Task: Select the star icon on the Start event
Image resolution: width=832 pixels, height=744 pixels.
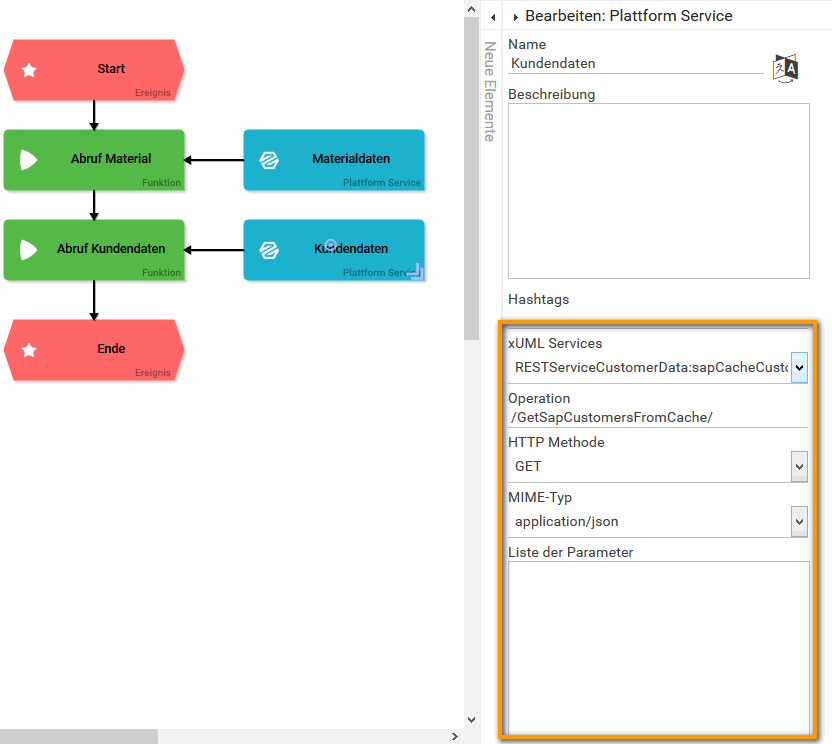Action: click(x=29, y=70)
